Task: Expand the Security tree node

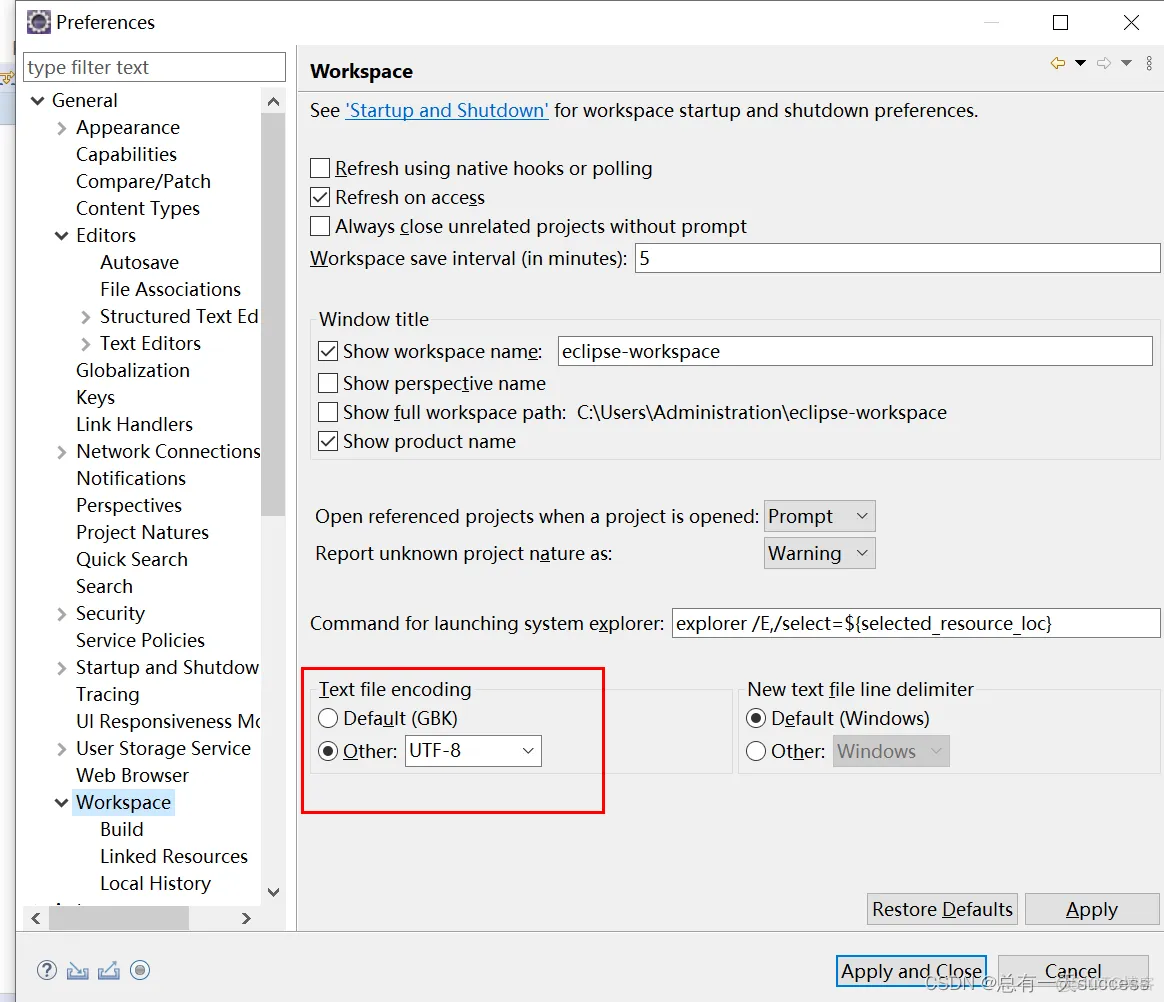Action: [62, 614]
